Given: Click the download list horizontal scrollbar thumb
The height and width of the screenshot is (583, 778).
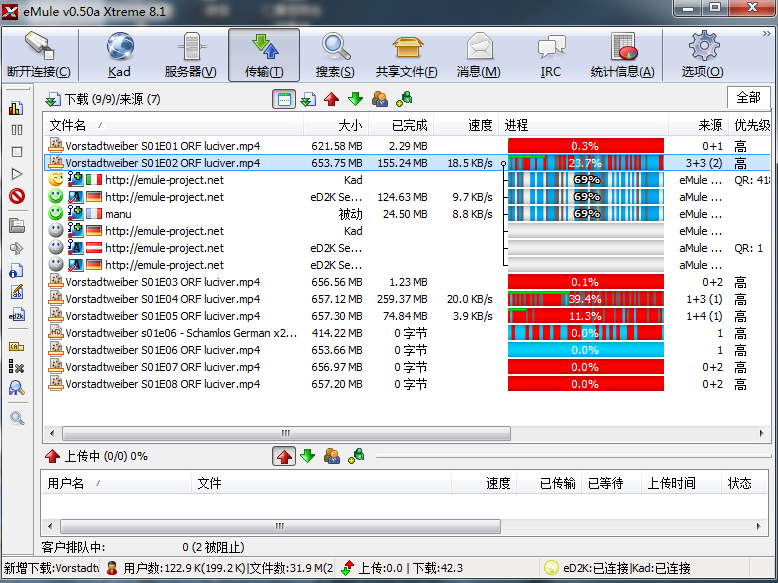Looking at the screenshot, I should point(286,433).
